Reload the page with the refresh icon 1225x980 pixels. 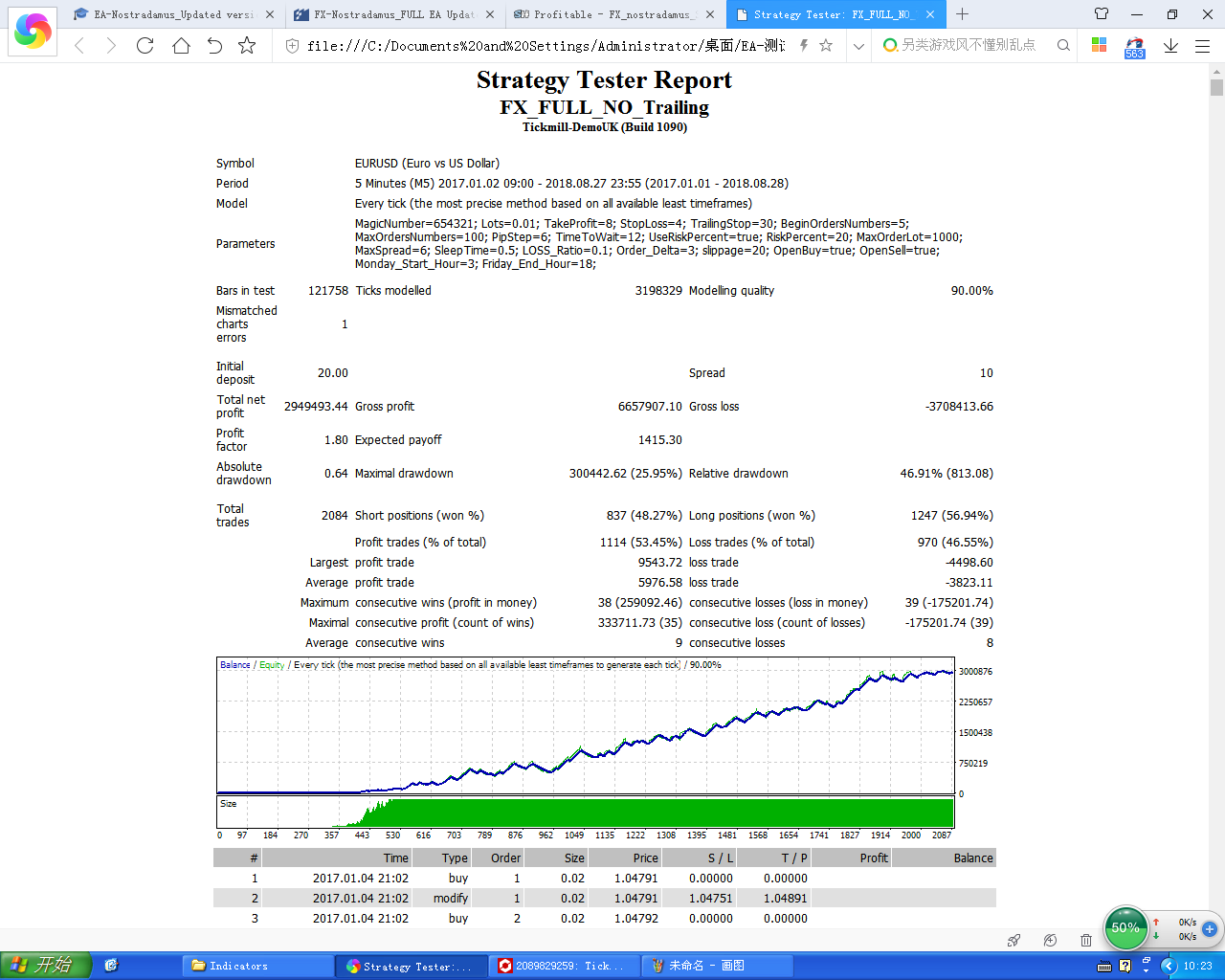145,45
